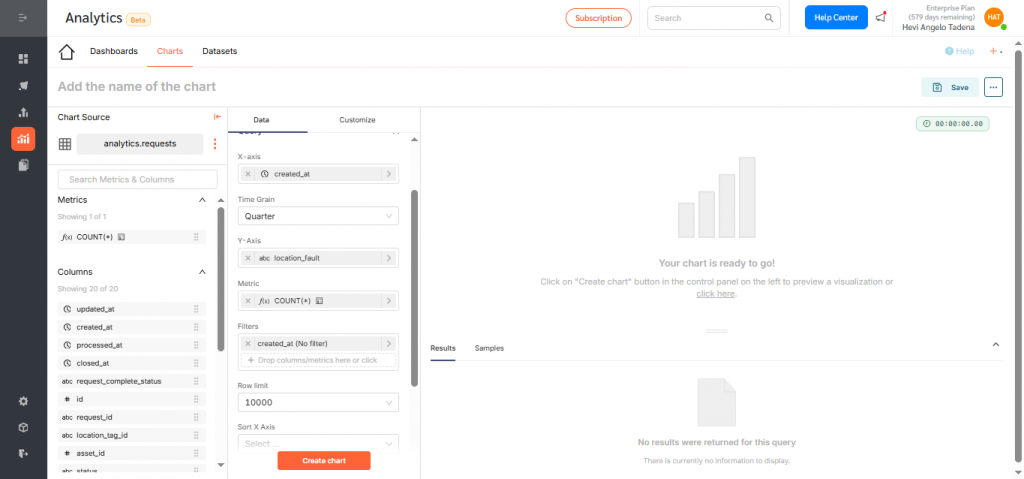The height and width of the screenshot is (479, 1024).
Task: Open the Time Grain Quarter dropdown
Action: coord(317,216)
